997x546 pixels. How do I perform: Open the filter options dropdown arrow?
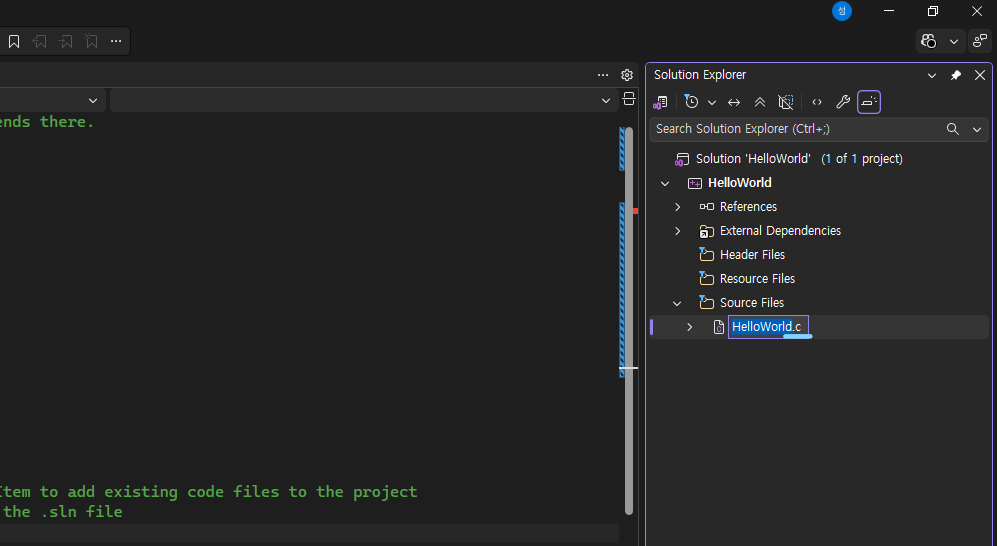click(x=712, y=102)
